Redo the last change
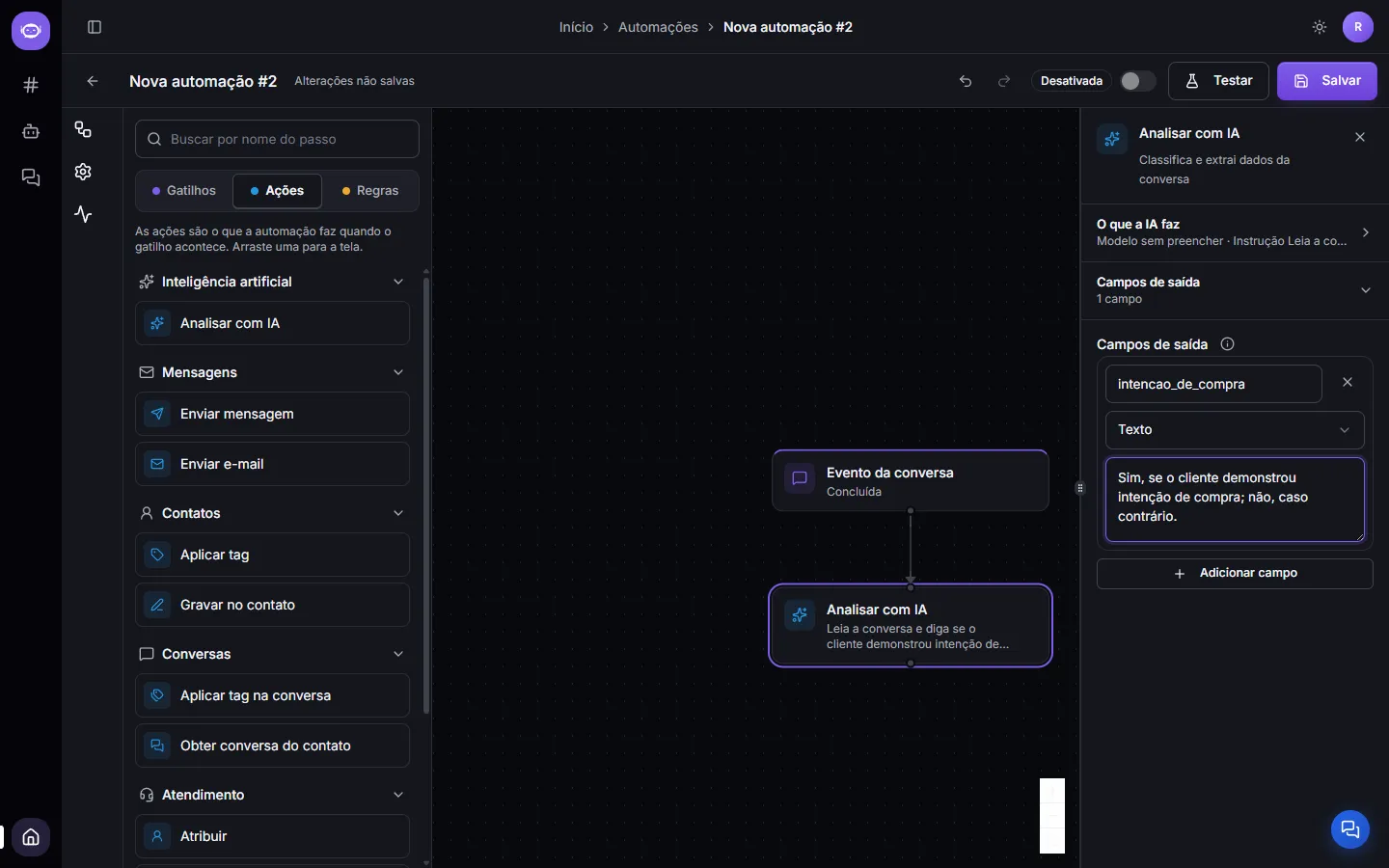Screen dimensions: 1389x868 pyautogui.click(x=1004, y=81)
